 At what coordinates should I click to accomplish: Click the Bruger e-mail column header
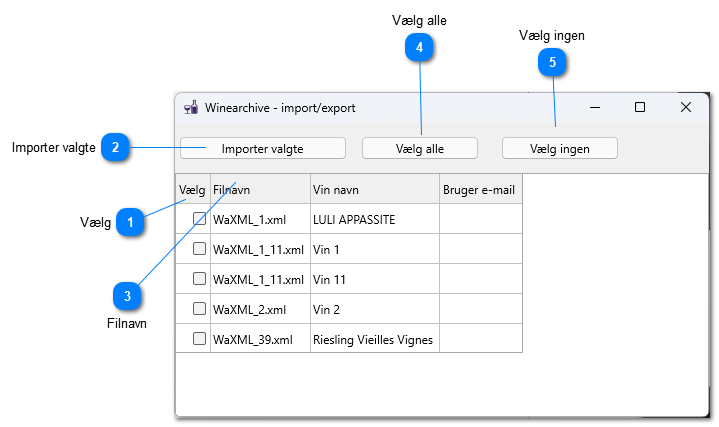pyautogui.click(x=481, y=189)
